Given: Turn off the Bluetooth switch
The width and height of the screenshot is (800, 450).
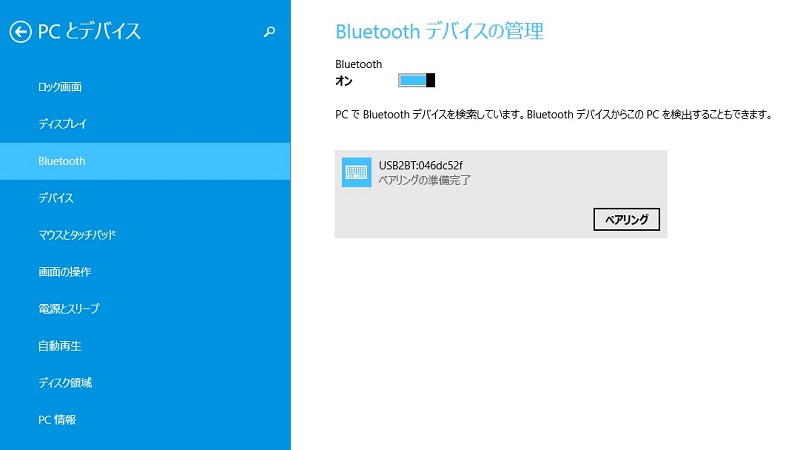Looking at the screenshot, I should [x=416, y=80].
